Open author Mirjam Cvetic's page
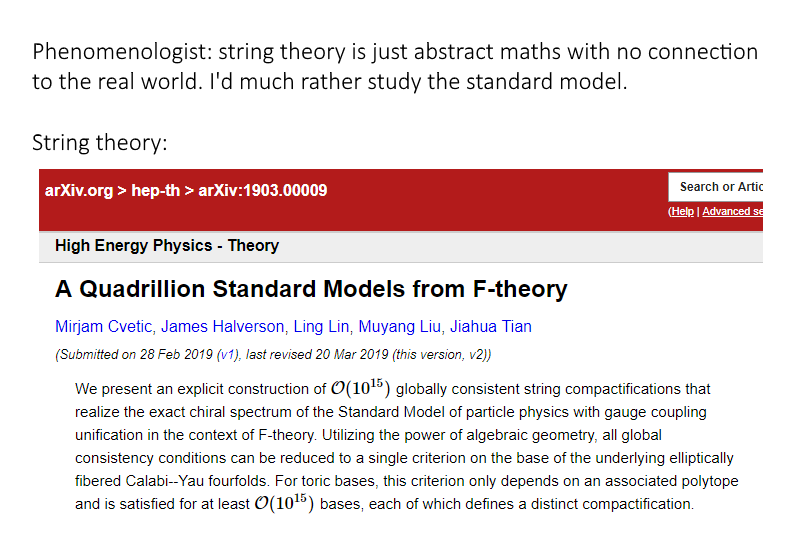The image size is (800, 554). tap(104, 326)
